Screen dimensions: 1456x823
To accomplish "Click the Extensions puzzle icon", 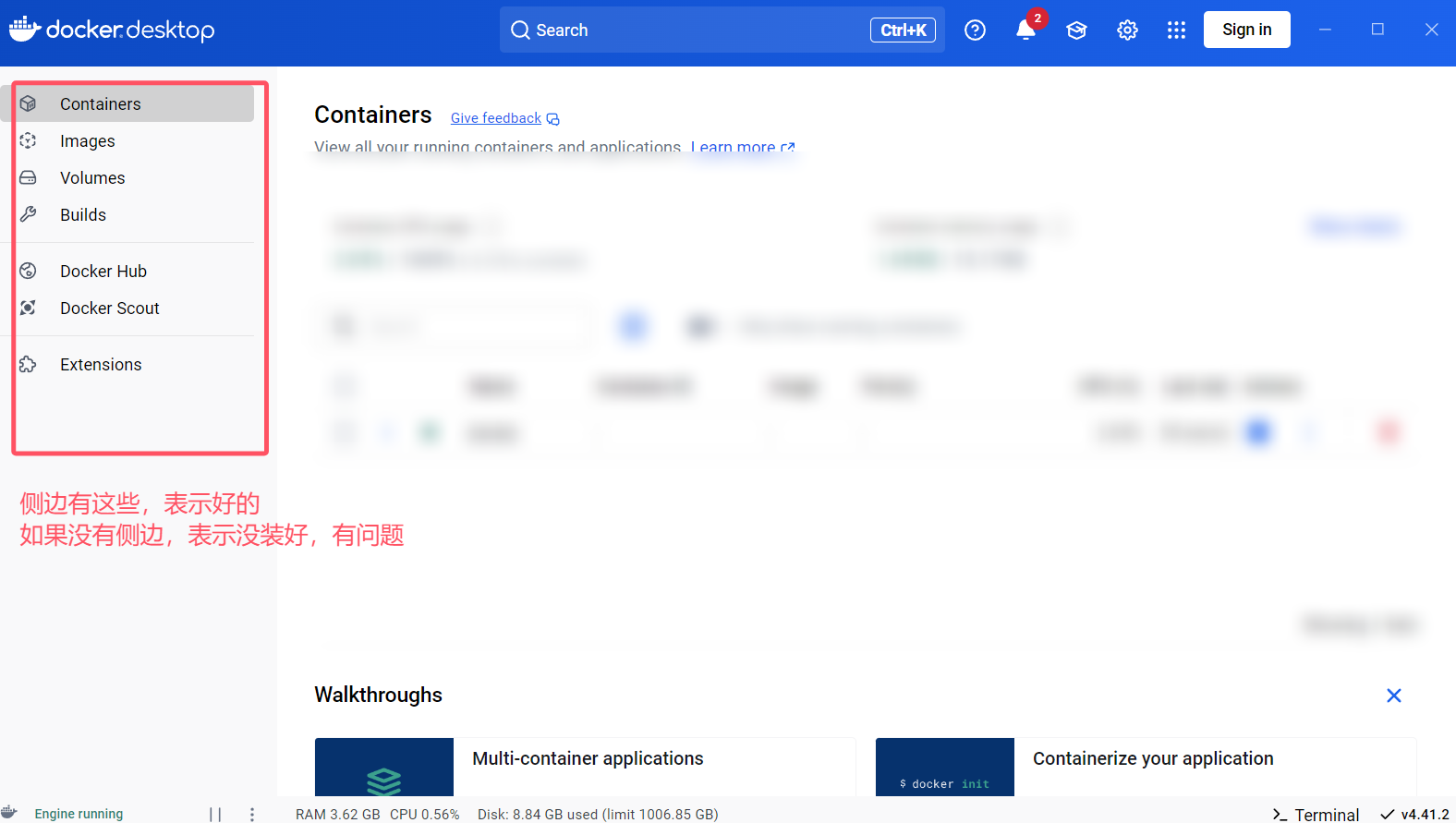I will pos(28,364).
